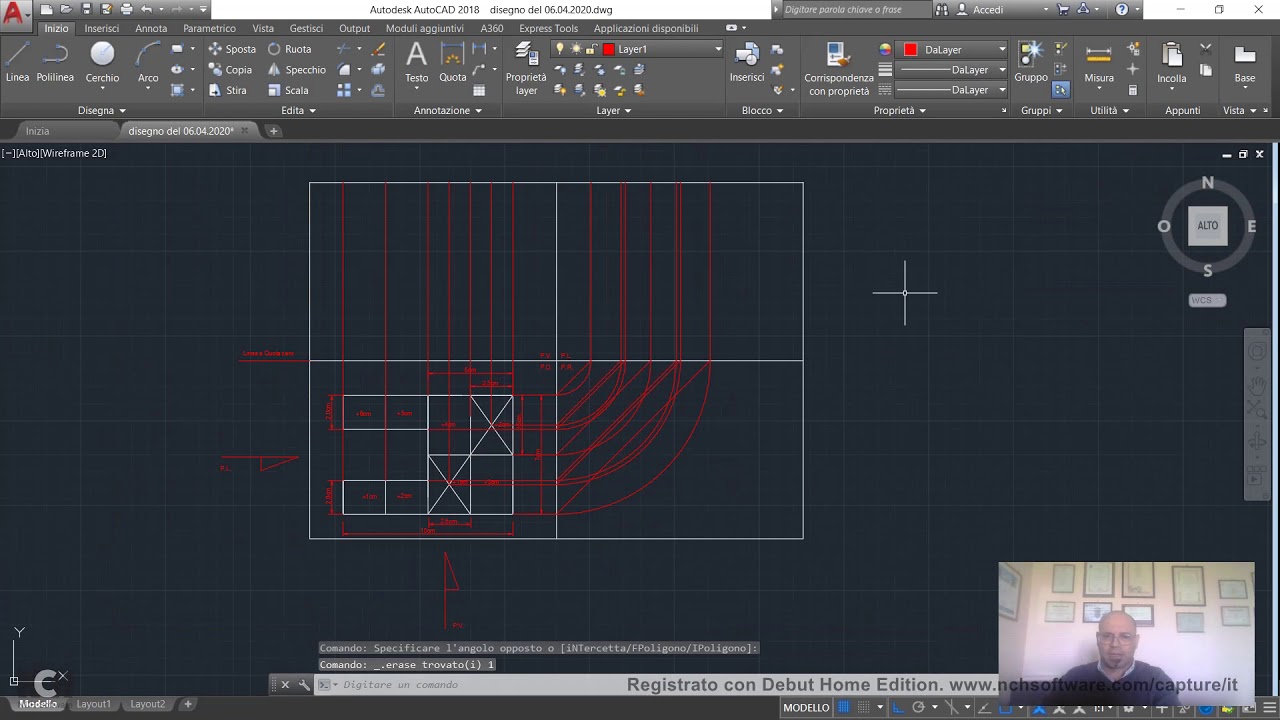Toggle ortho mode in status bar
Viewport: 1280px width, 720px height.
coord(897,707)
